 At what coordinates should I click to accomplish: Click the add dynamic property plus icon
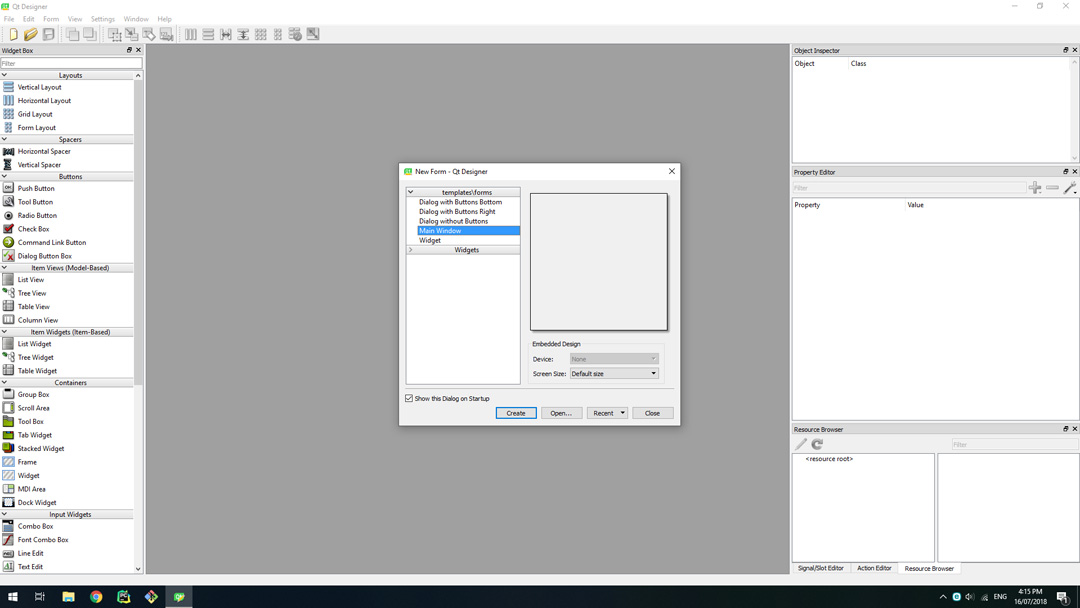(x=1035, y=187)
